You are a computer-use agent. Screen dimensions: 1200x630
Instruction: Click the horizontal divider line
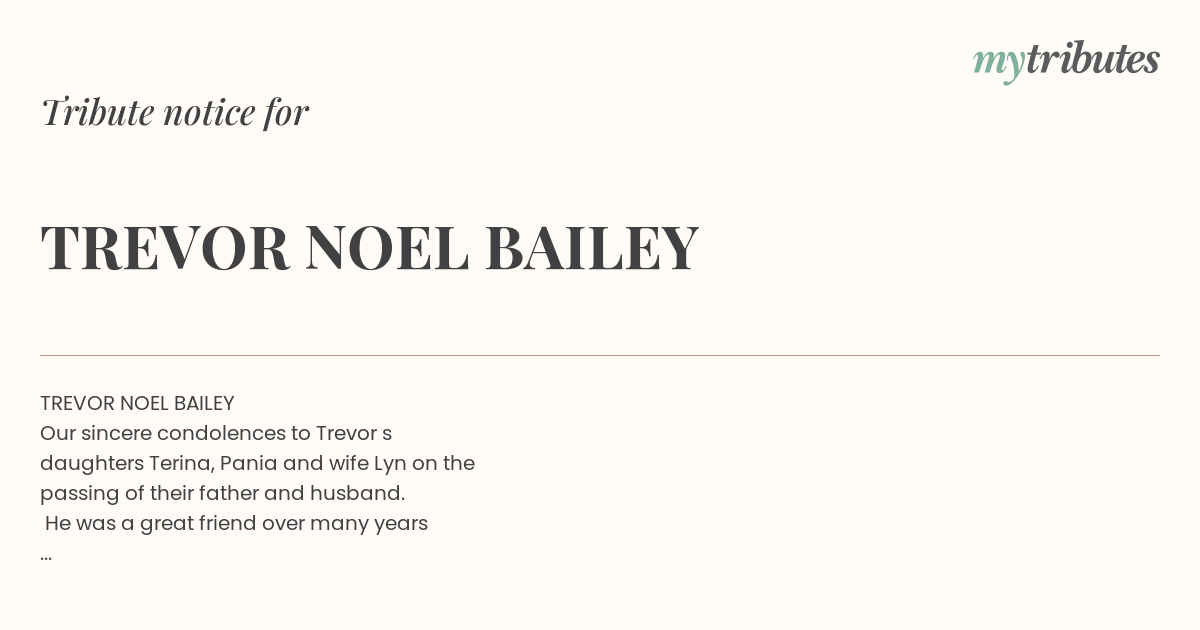(600, 355)
